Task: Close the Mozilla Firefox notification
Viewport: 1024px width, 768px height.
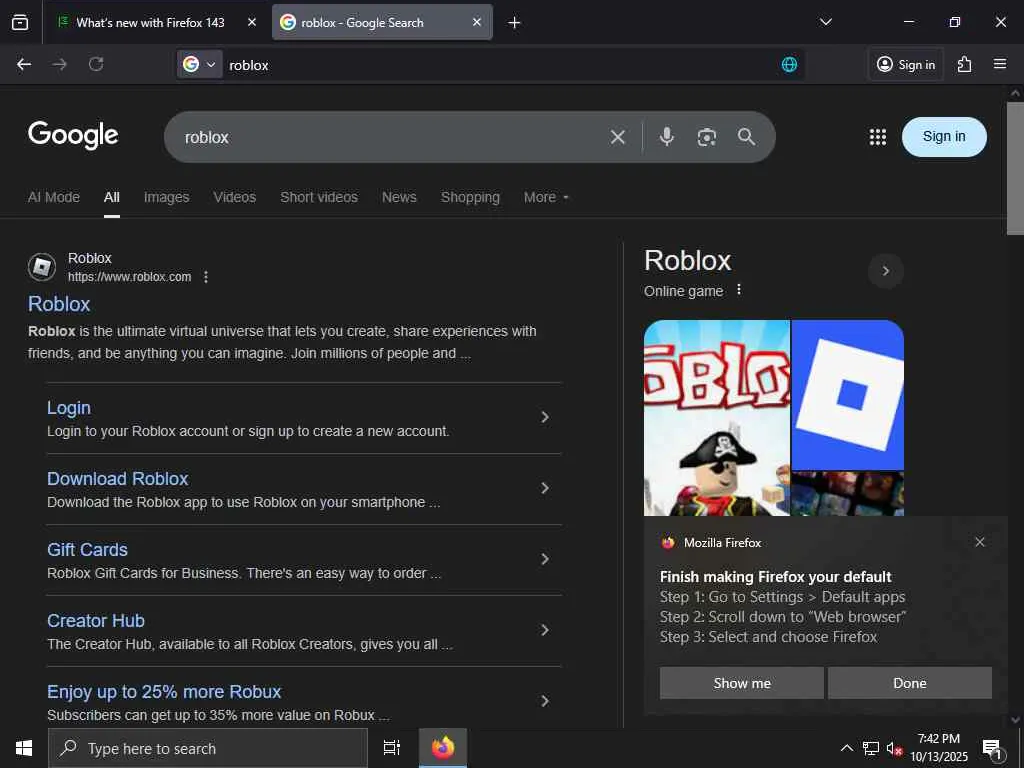Action: [x=980, y=542]
